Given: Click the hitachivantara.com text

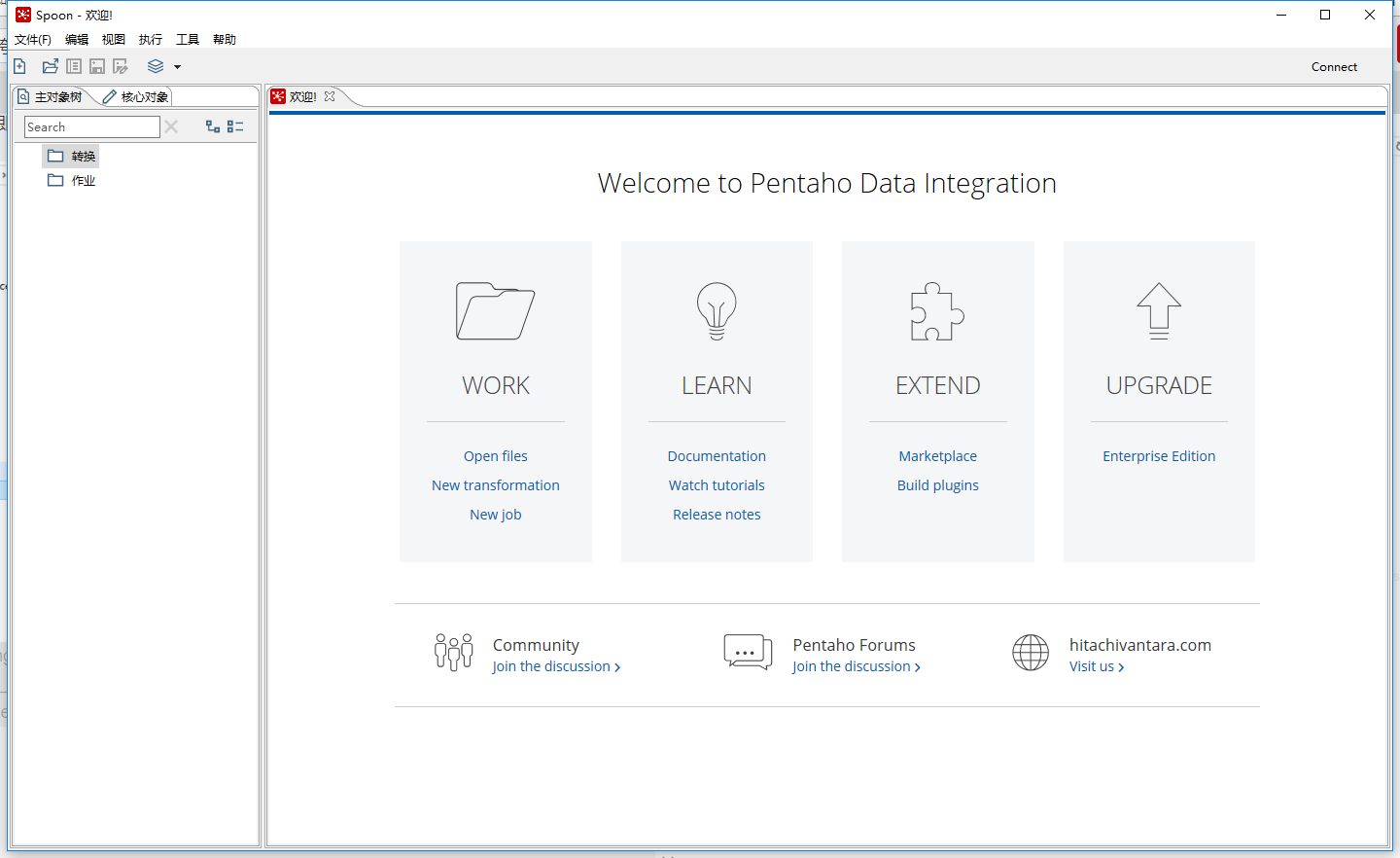Looking at the screenshot, I should coord(1140,645).
